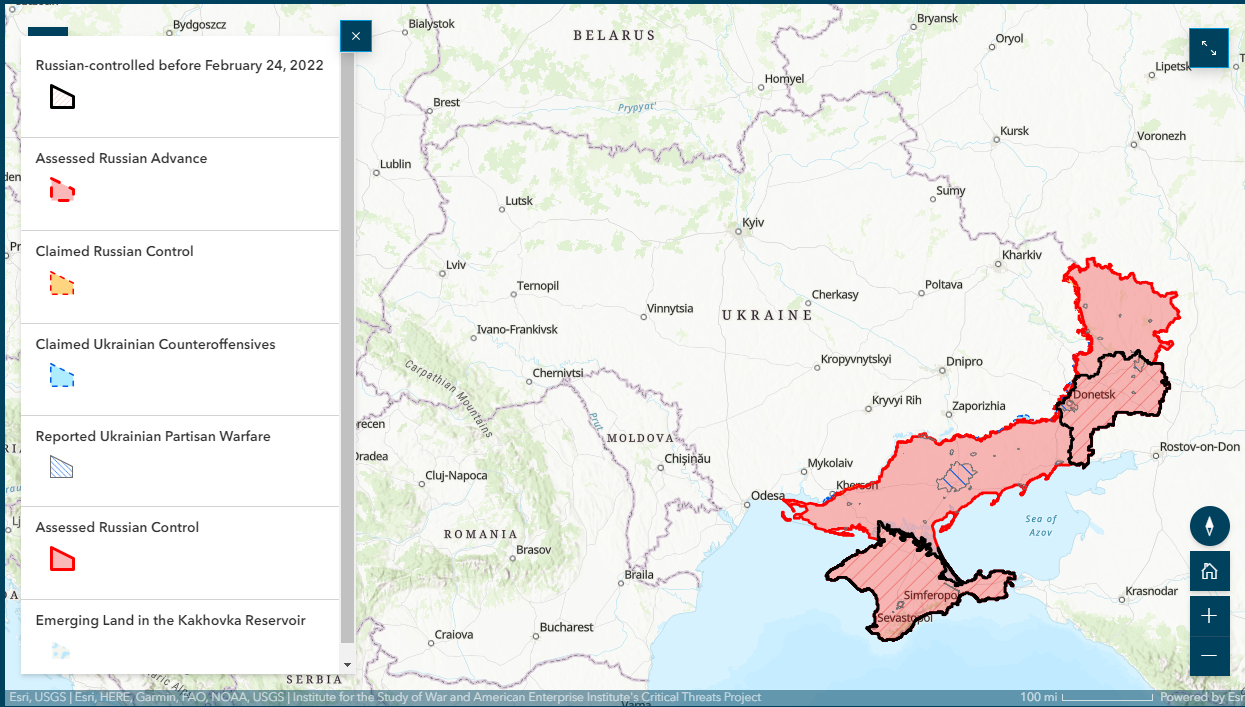Click Odesa city label on map
1245x707 pixels.
[x=769, y=495]
